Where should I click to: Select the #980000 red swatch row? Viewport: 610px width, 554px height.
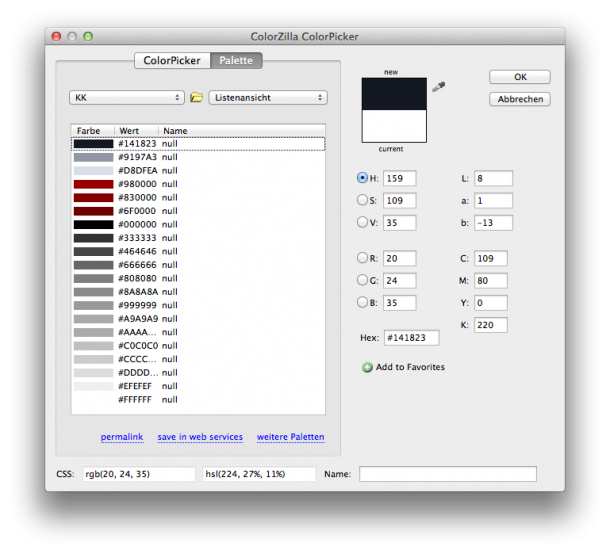click(198, 184)
